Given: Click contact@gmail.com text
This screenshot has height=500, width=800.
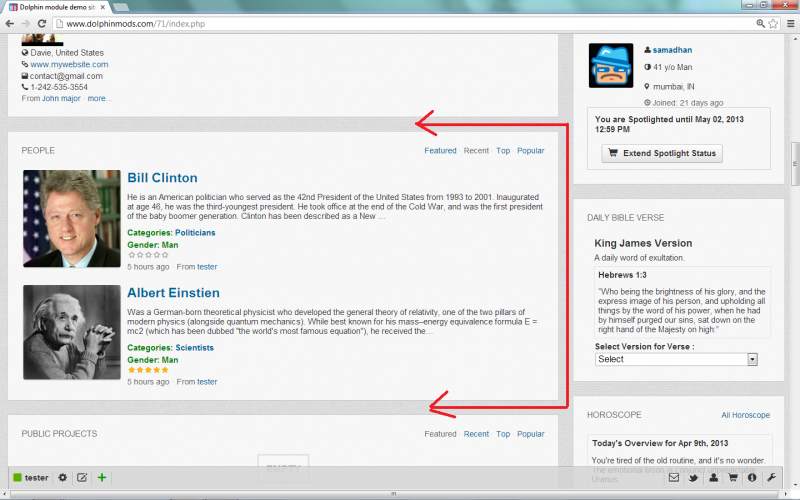Looking at the screenshot, I should (x=66, y=76).
